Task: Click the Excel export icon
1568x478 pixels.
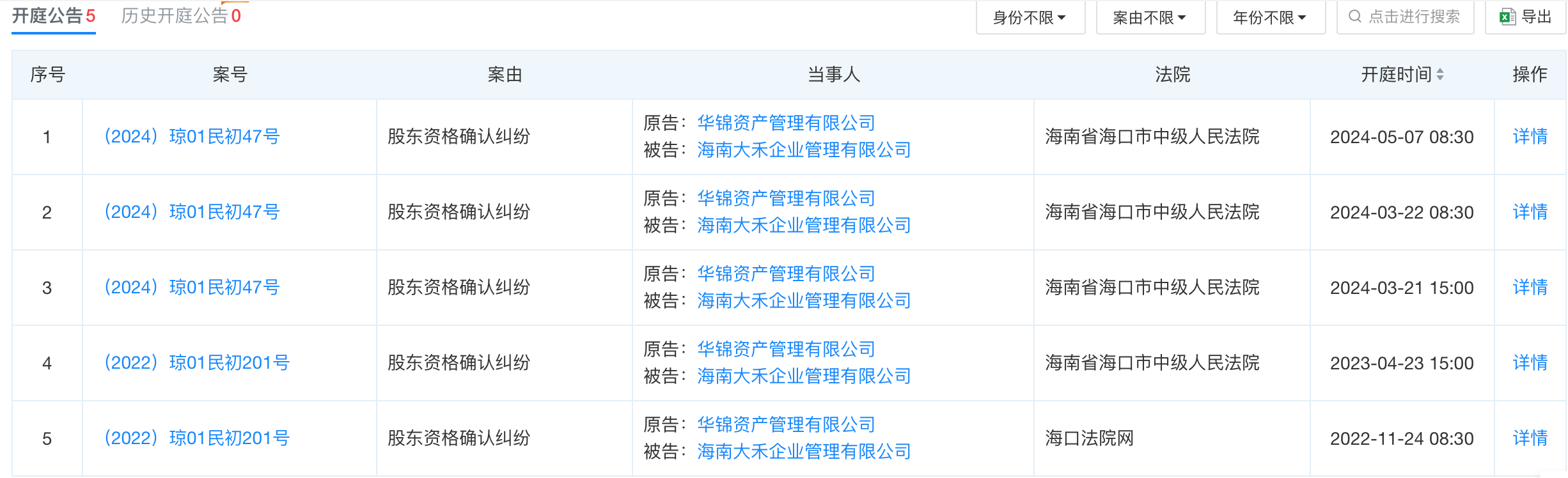Action: point(1507,17)
